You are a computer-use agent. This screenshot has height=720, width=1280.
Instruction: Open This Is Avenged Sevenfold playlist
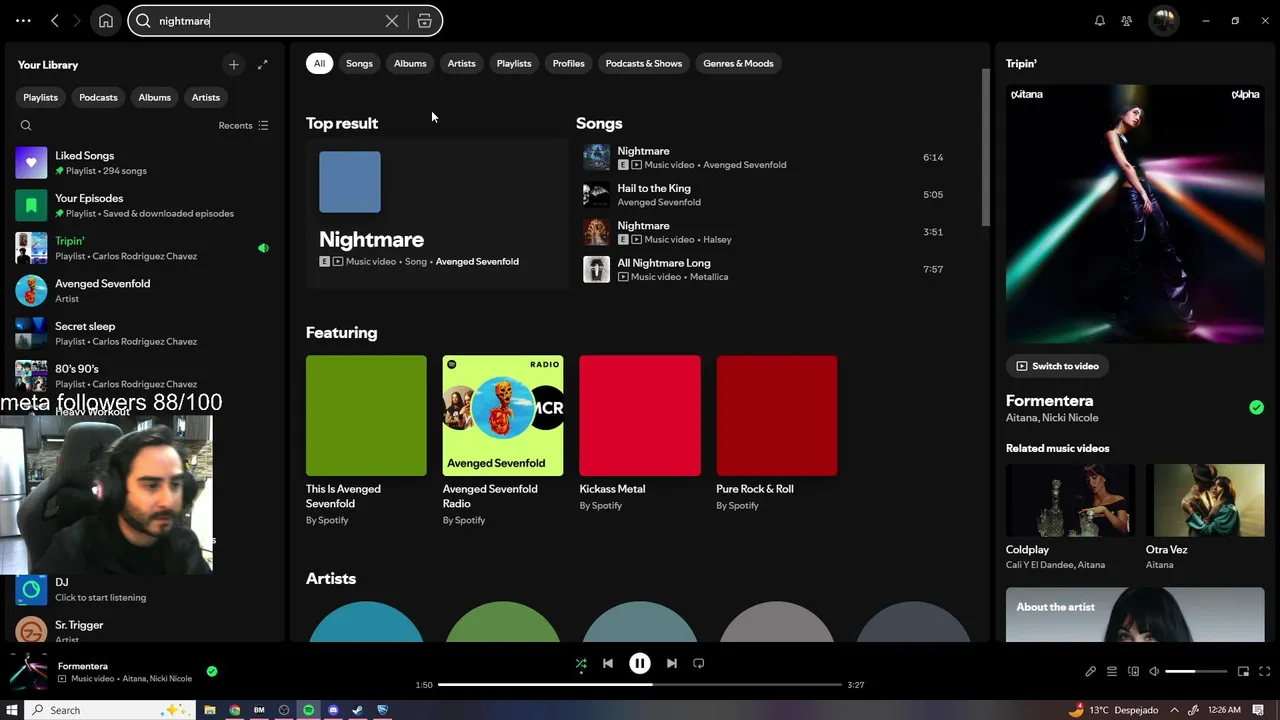click(x=366, y=440)
